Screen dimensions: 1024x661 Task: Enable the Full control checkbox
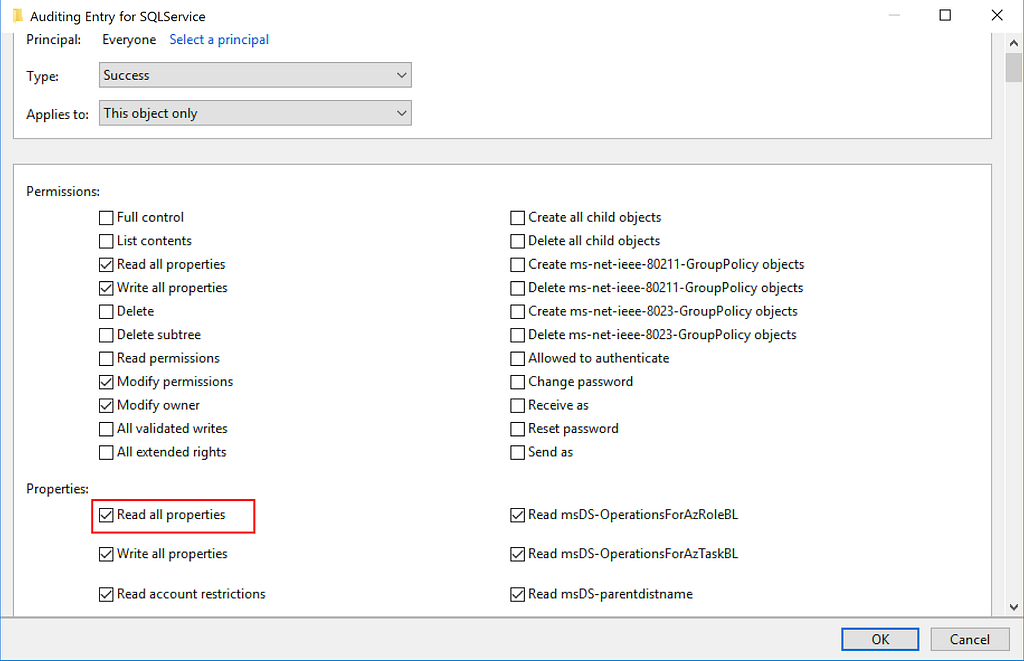coord(106,218)
